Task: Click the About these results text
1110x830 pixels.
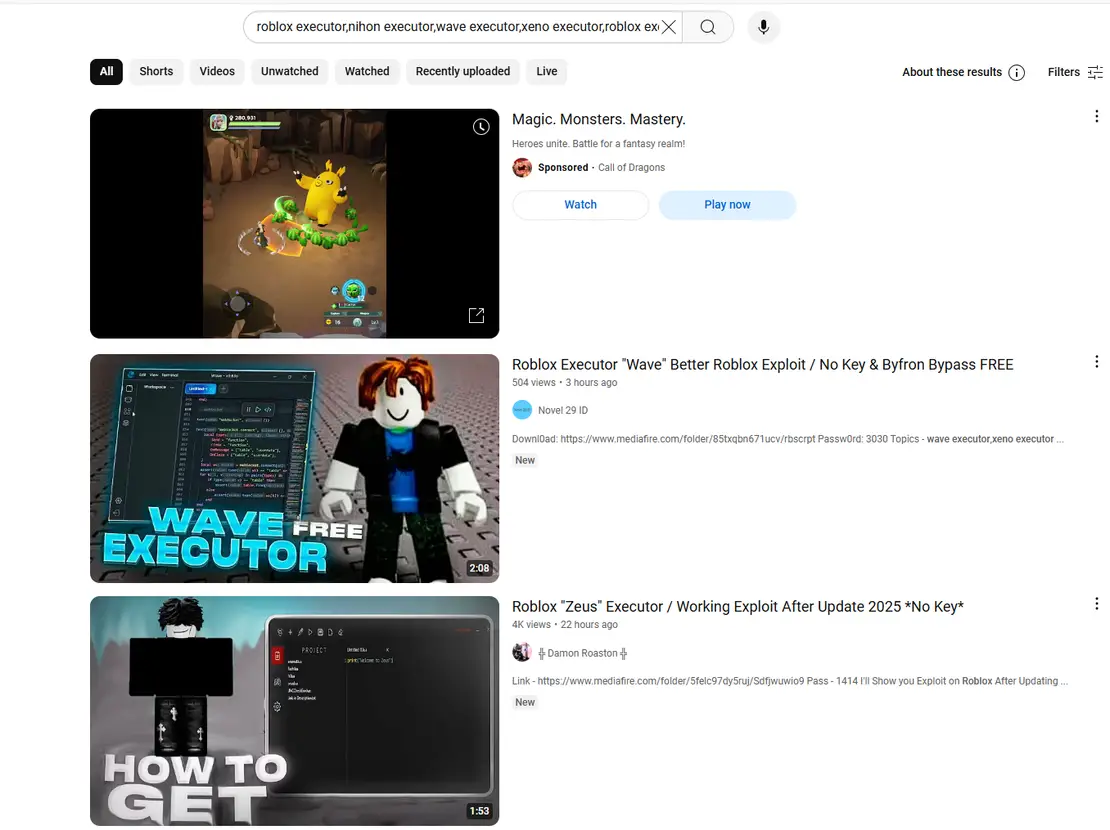Action: coord(951,72)
